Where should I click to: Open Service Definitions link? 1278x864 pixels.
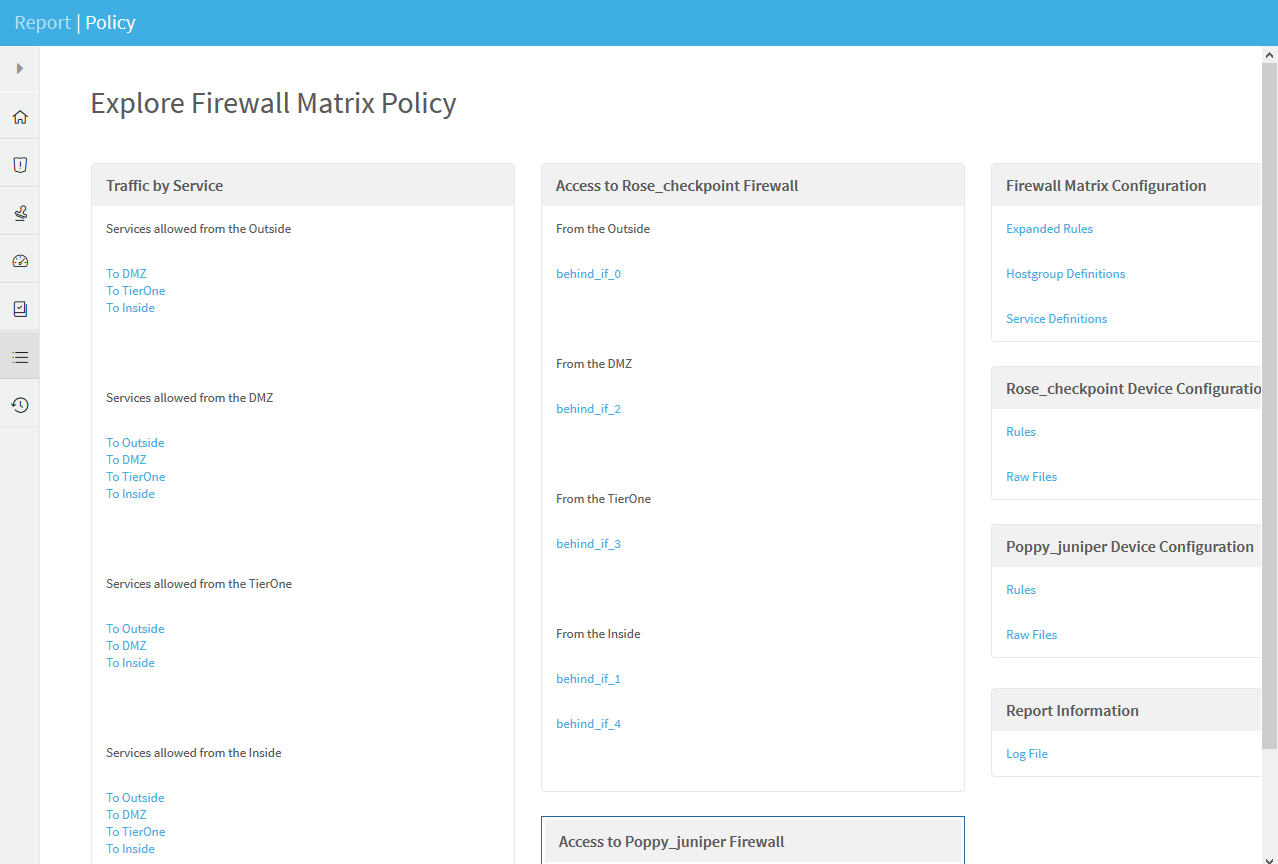tap(1056, 319)
